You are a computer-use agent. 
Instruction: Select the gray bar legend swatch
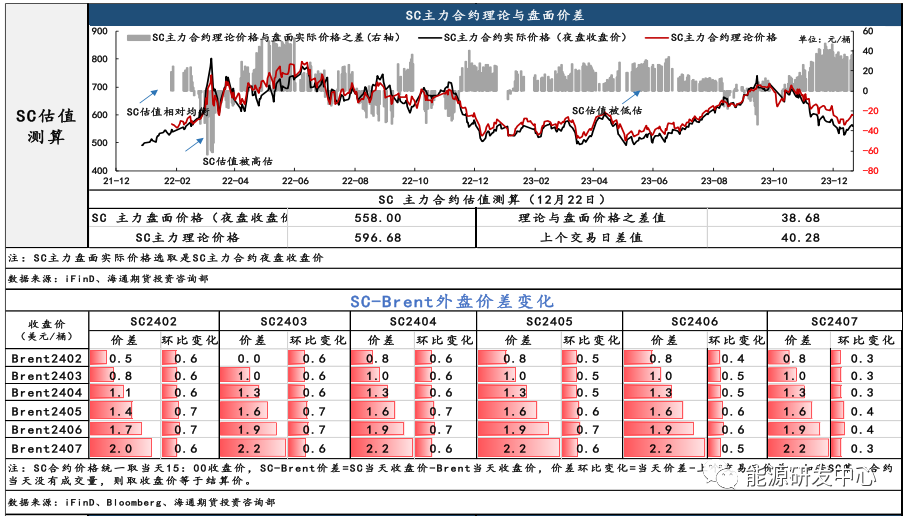(x=139, y=38)
